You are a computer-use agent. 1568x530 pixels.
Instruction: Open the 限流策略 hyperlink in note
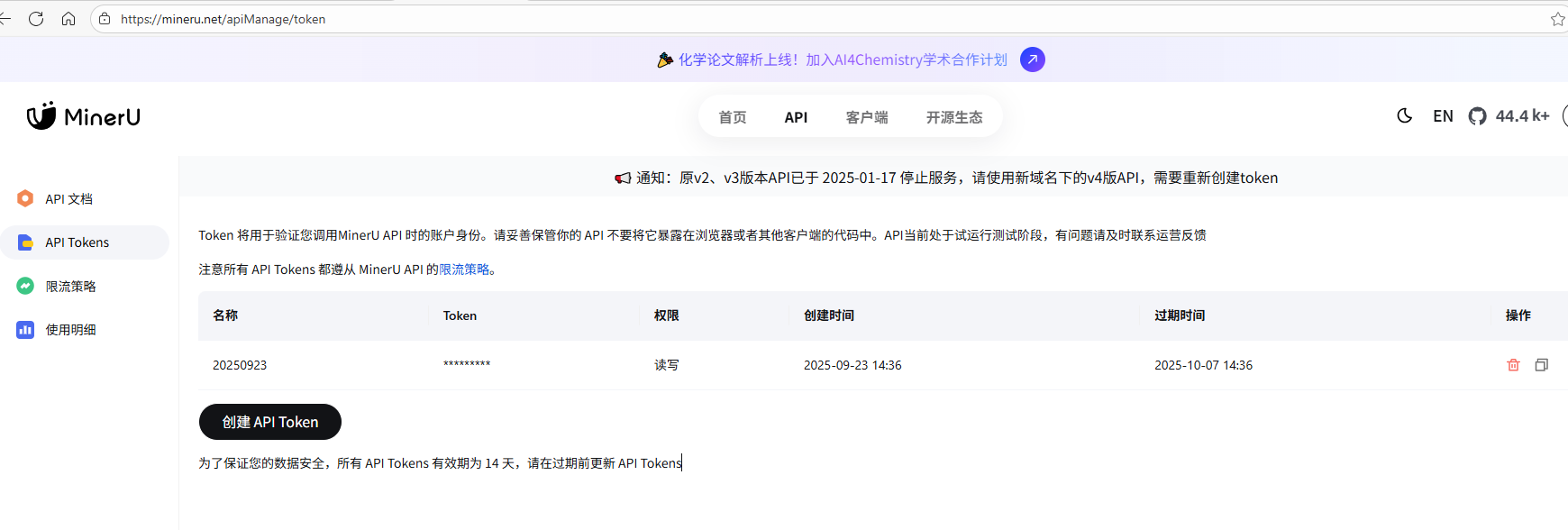[464, 270]
